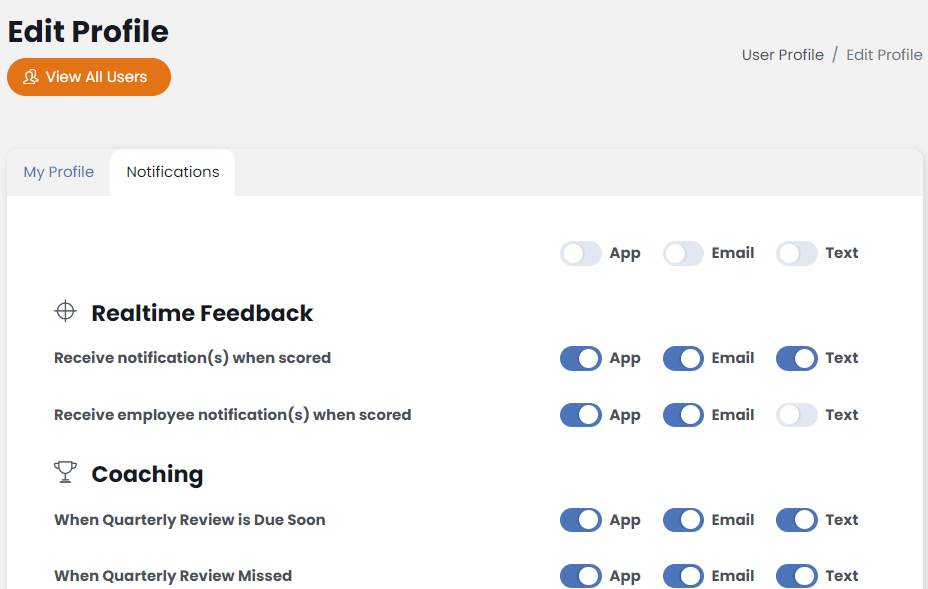Disable Email for Receive notification(s) when scored
Screen dimensions: 928x589
pyautogui.click(x=684, y=358)
